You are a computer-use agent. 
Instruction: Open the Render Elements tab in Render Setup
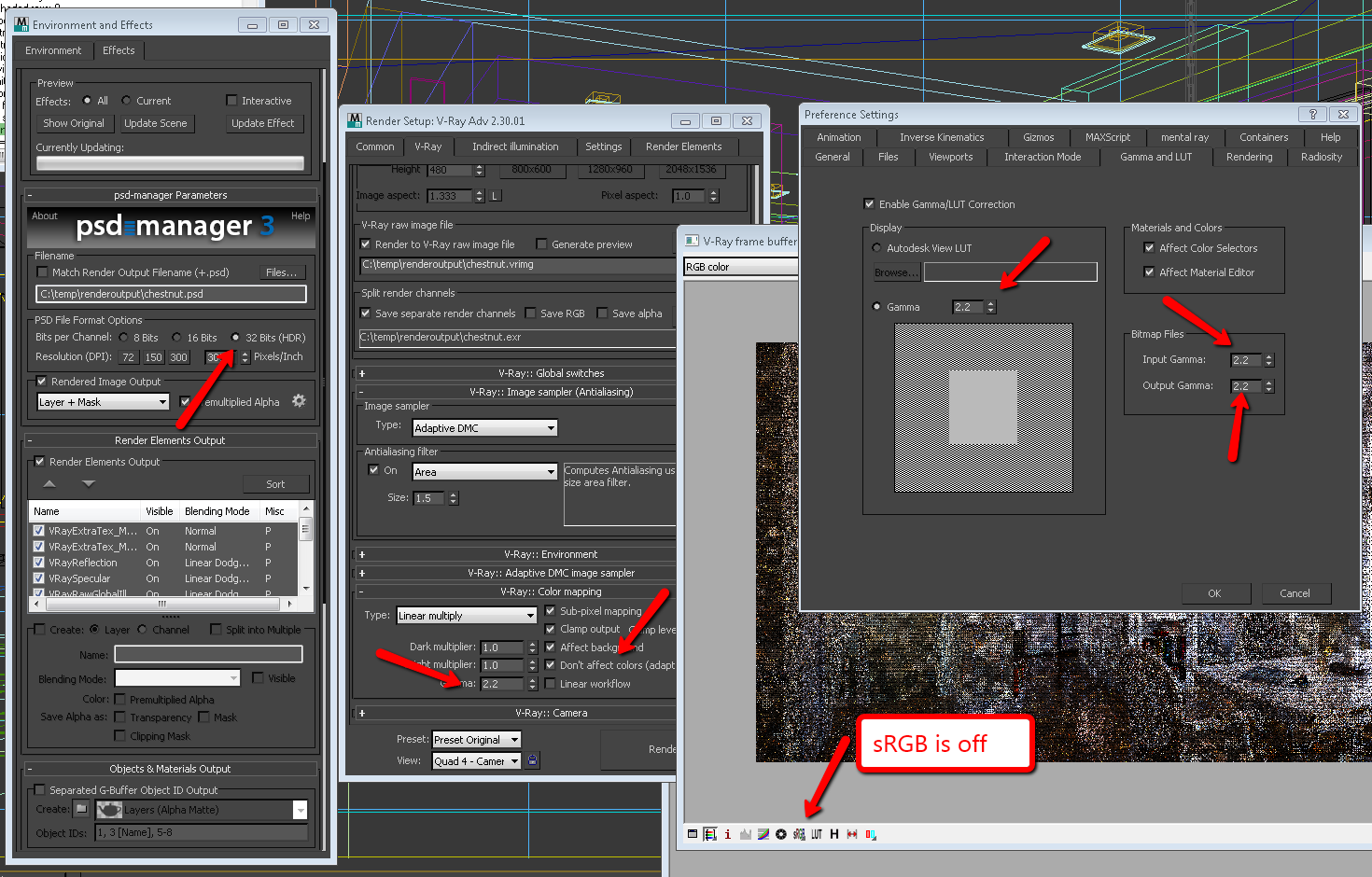(683, 146)
